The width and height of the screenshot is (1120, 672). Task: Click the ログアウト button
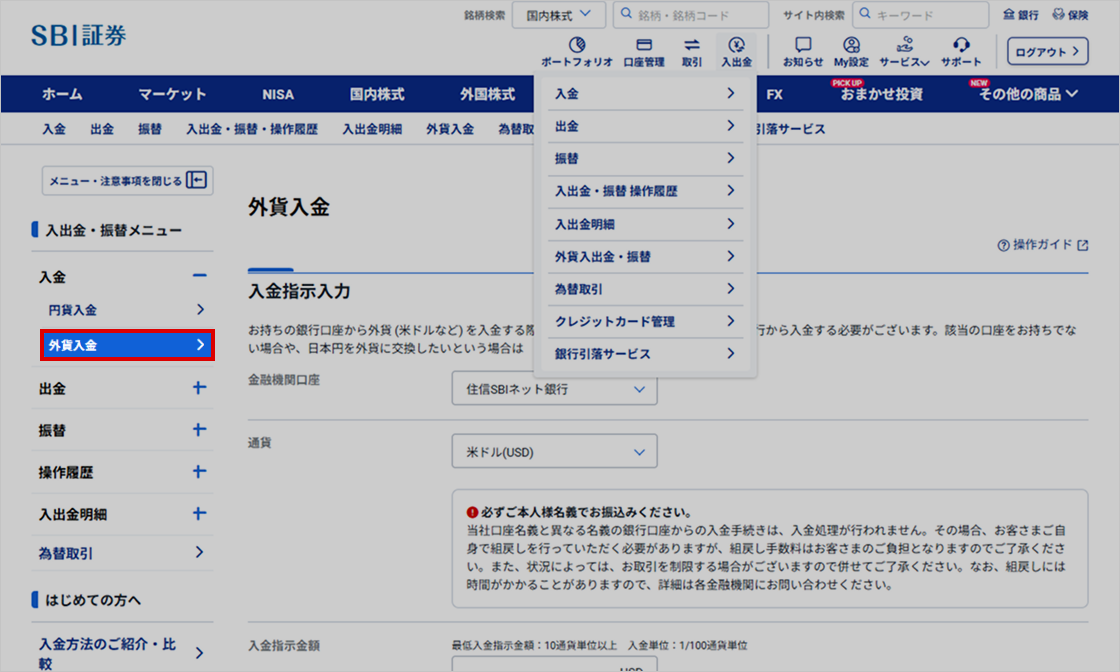(1046, 51)
